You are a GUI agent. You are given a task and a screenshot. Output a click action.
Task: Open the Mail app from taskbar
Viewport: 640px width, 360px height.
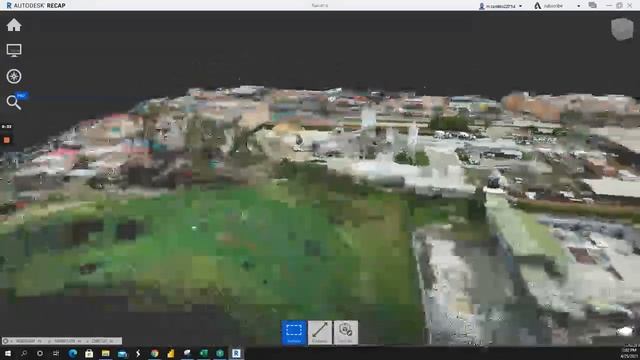122,353
